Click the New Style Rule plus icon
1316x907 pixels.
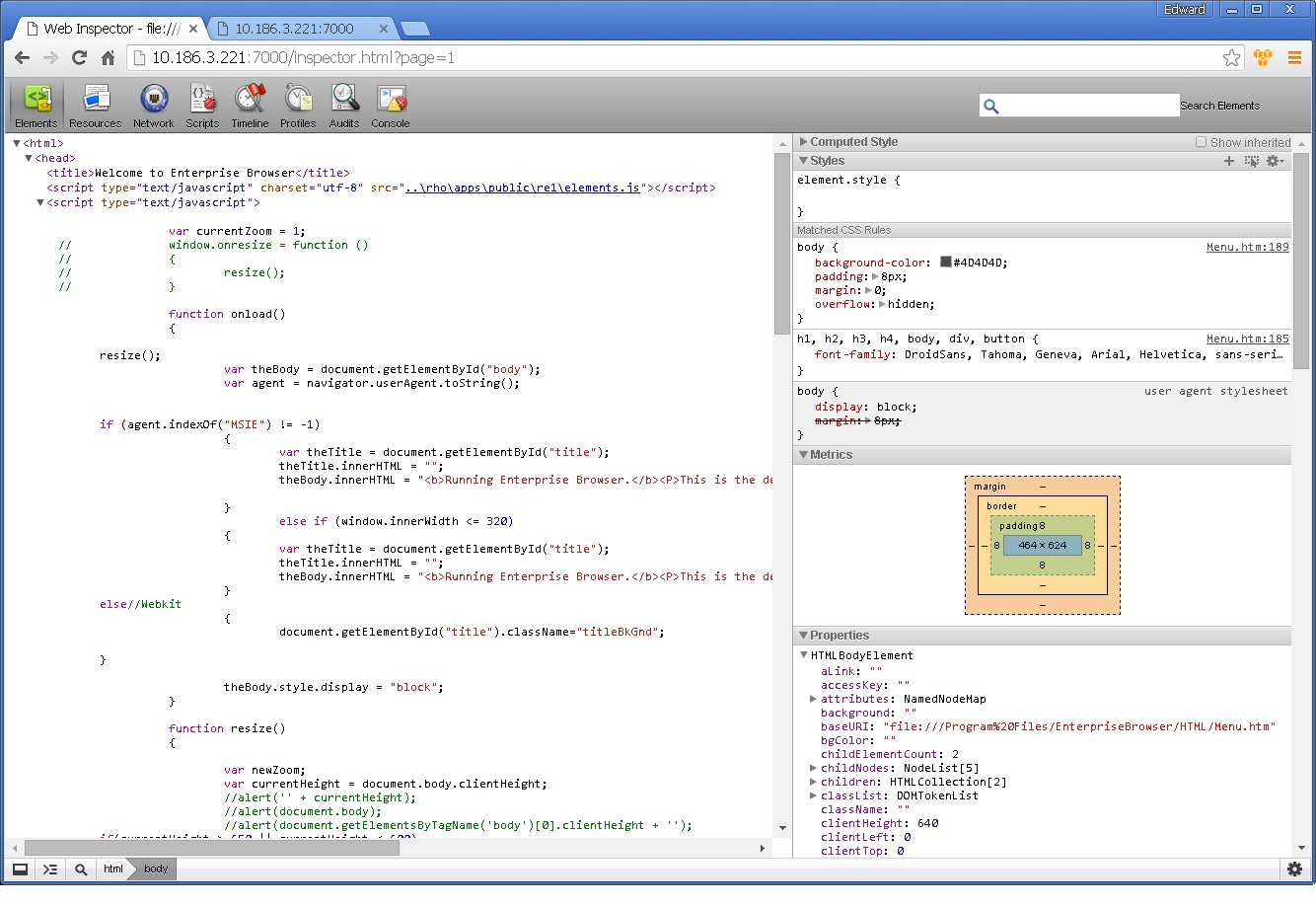click(1229, 161)
